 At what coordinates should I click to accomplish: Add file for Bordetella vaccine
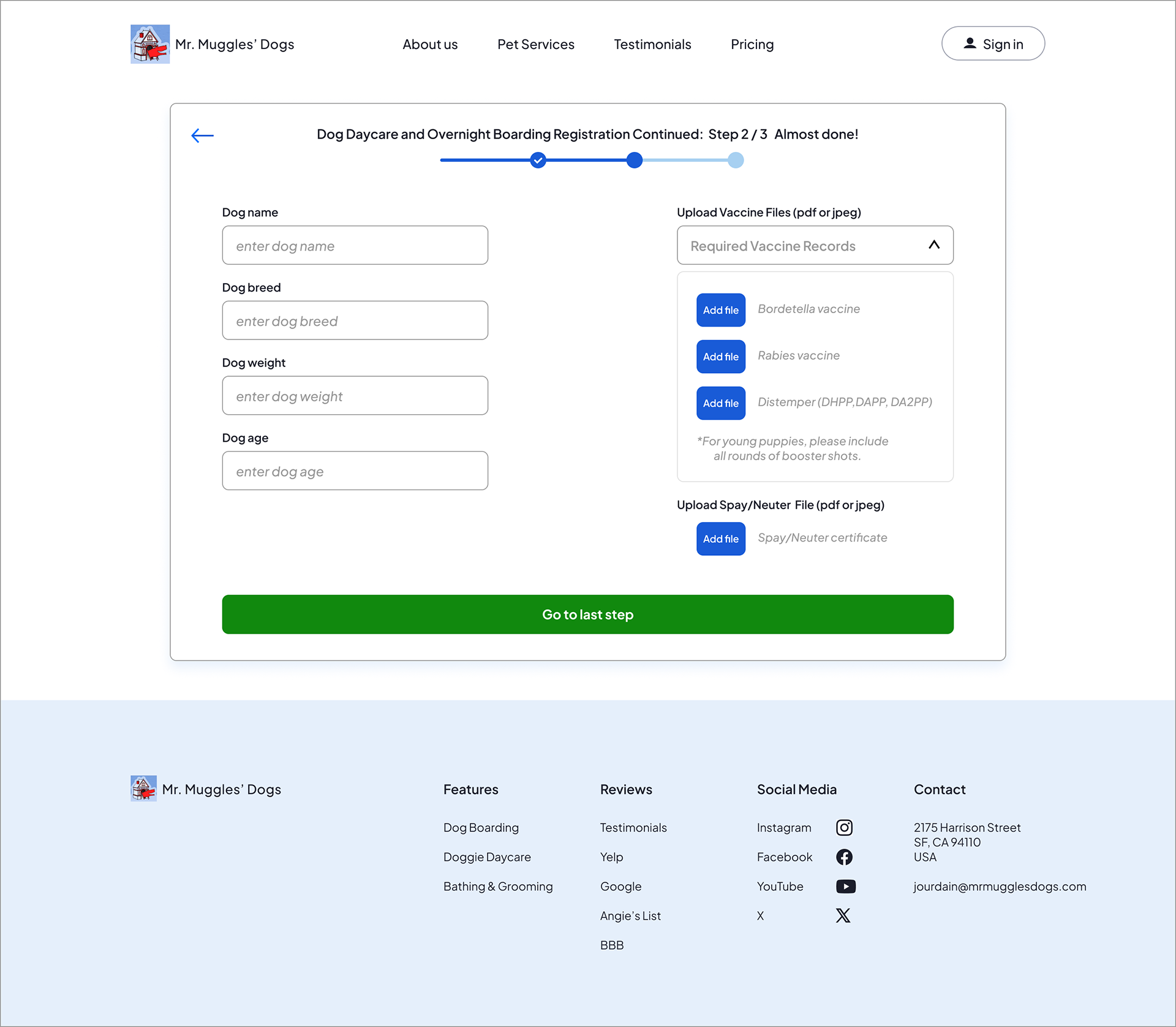click(720, 310)
